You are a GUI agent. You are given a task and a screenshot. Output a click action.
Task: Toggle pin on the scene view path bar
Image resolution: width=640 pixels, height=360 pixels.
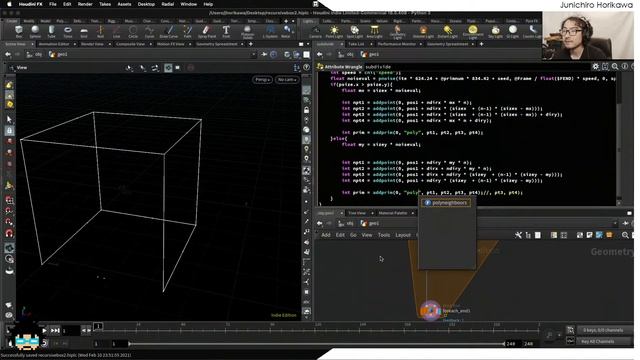click(264, 54)
